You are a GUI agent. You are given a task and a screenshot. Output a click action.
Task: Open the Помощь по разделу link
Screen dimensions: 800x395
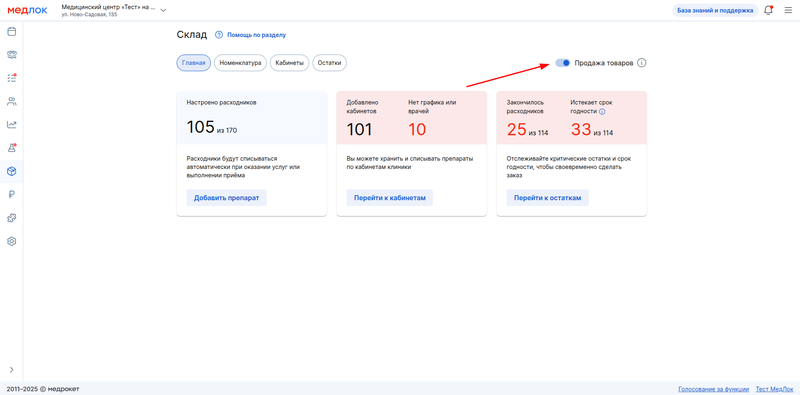[257, 35]
